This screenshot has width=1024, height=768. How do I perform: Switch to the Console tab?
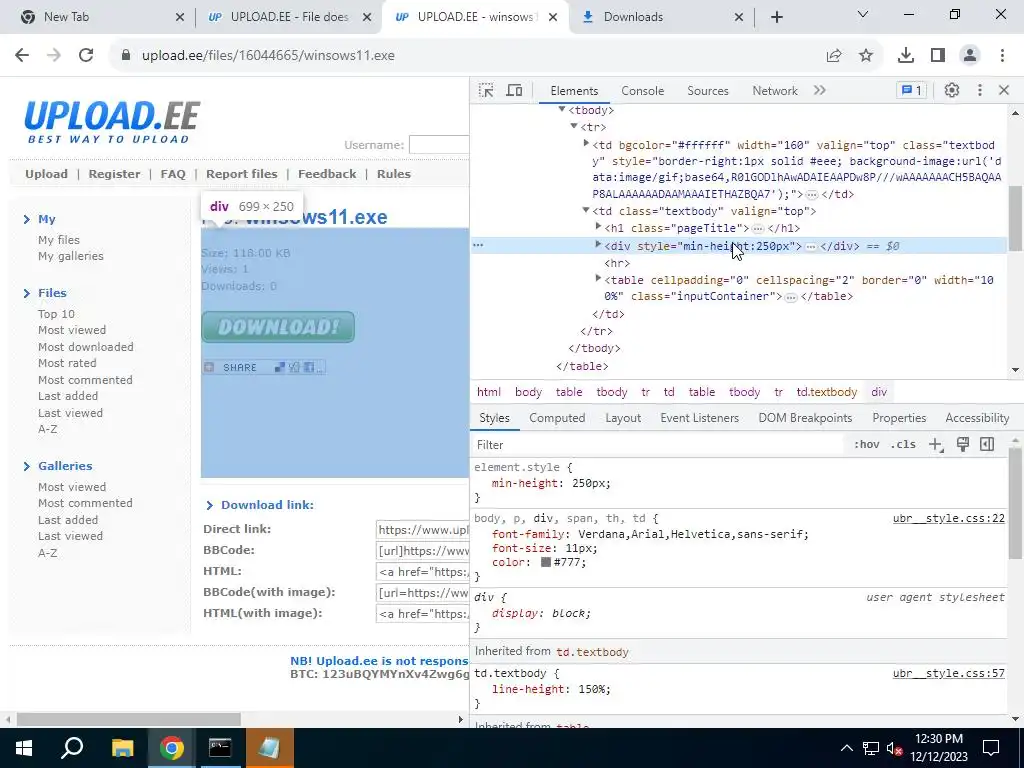pos(643,91)
